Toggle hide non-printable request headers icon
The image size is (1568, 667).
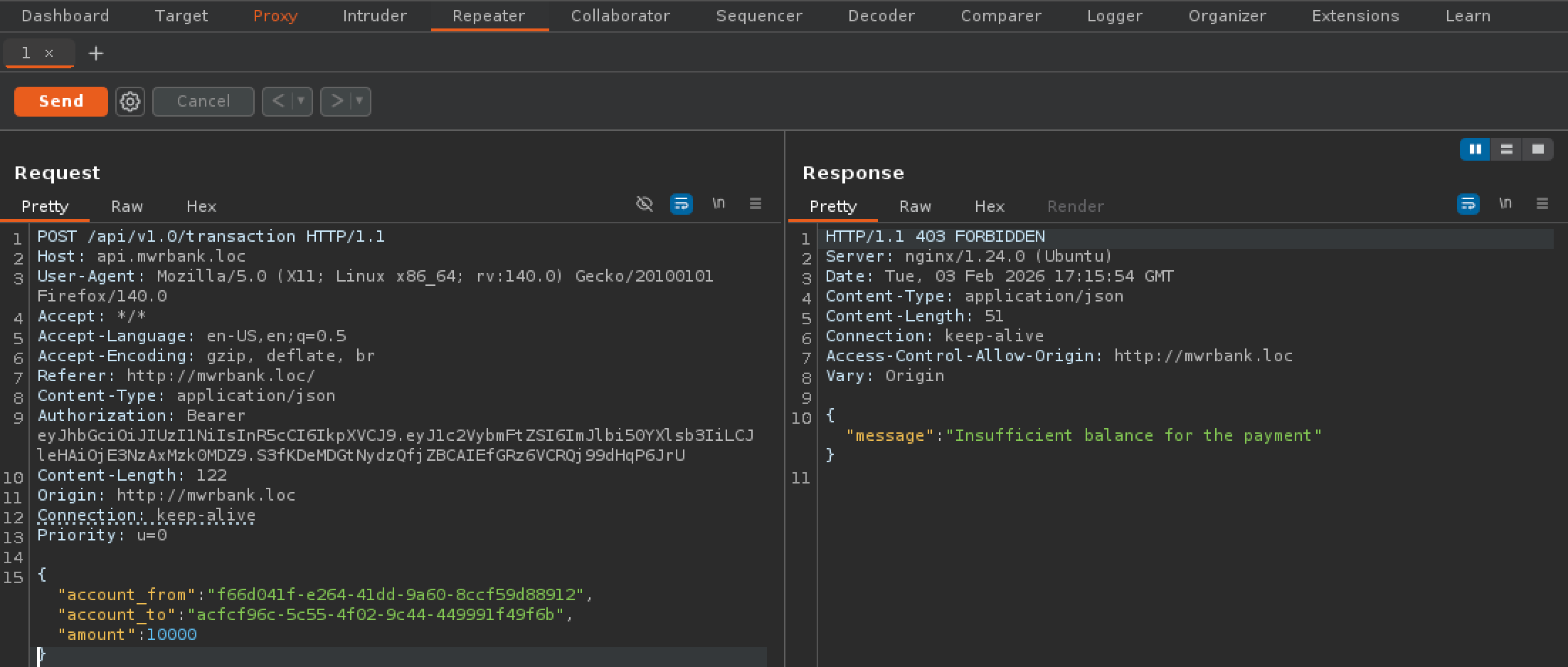644,205
